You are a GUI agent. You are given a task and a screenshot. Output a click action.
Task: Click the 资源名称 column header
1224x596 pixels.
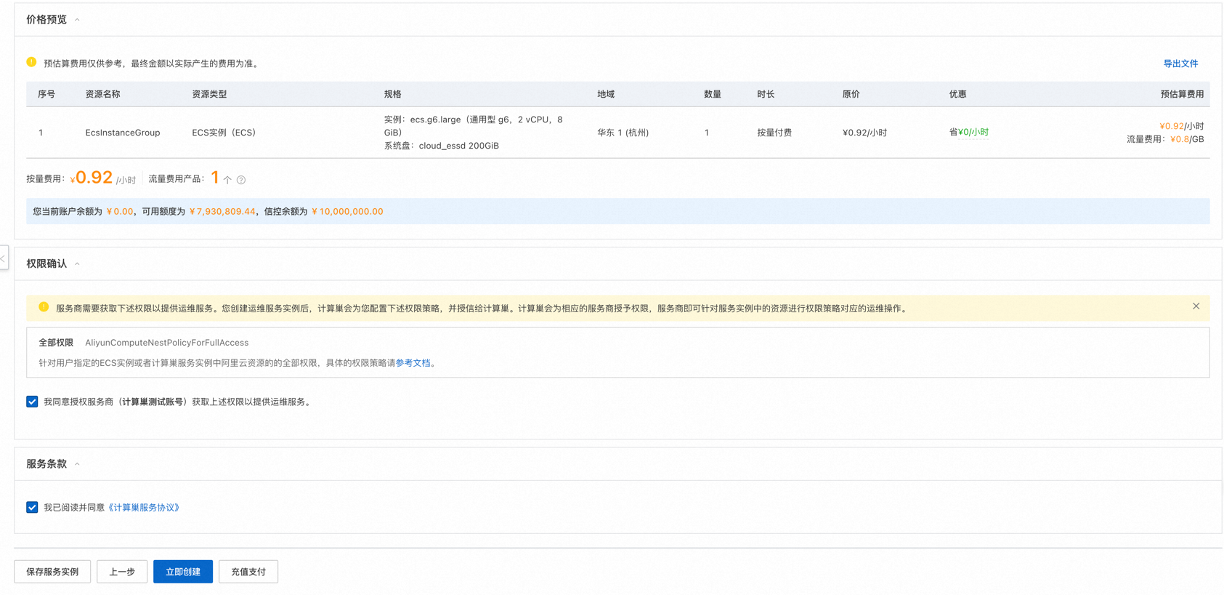(103, 94)
